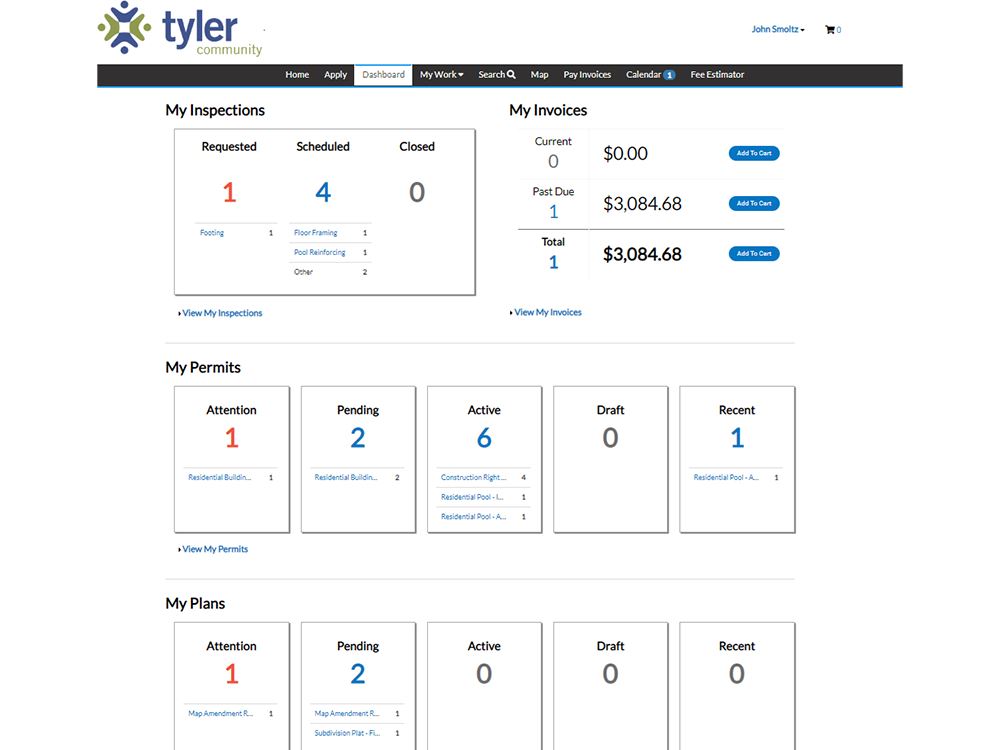The height and width of the screenshot is (750, 1000).
Task: Open the Footing requested inspection link
Action: point(211,232)
